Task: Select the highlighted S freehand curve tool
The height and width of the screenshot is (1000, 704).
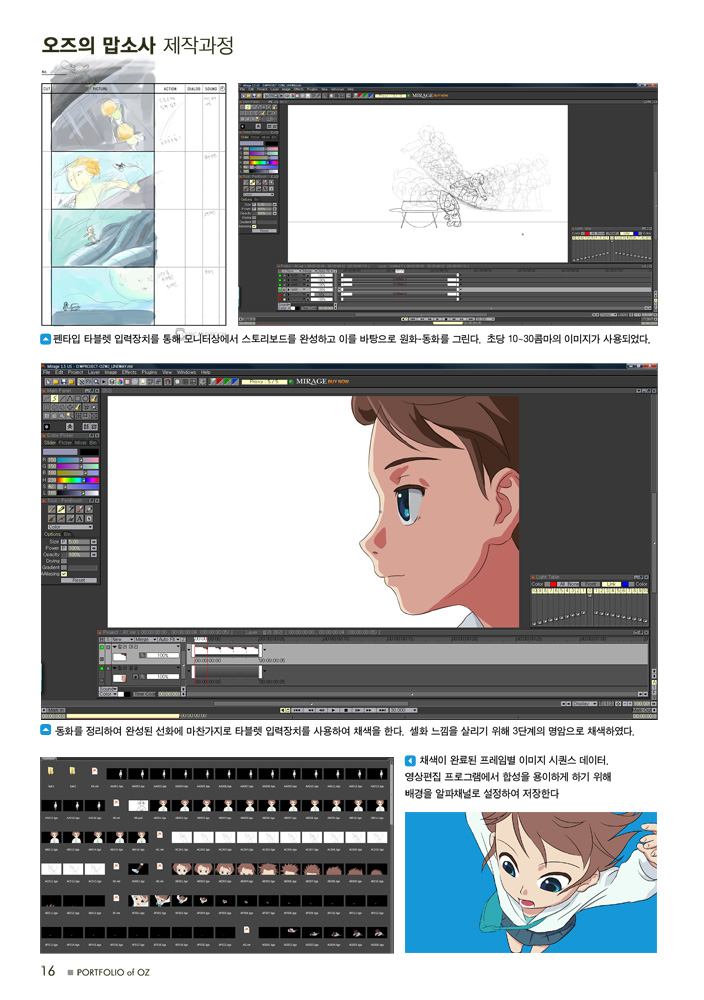Action: coord(54,399)
